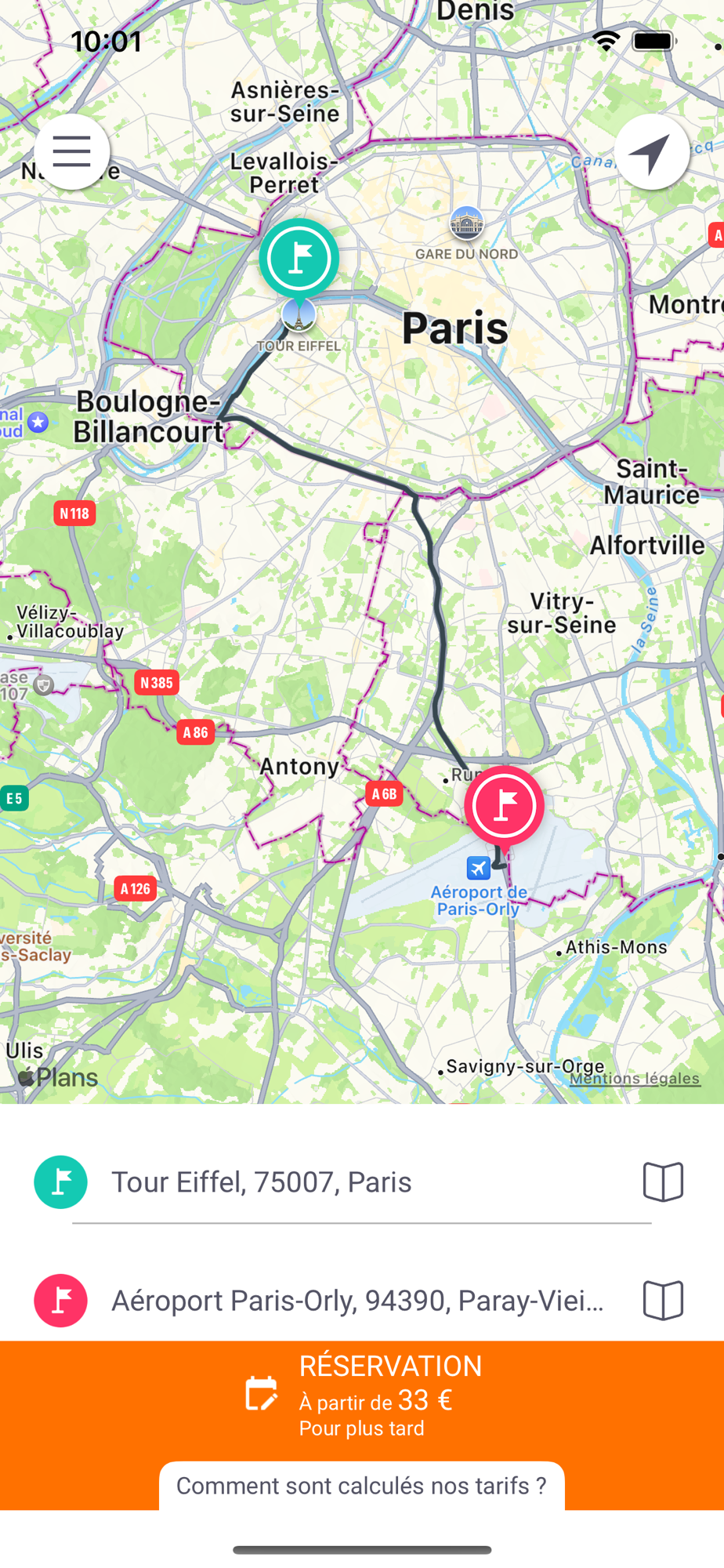Open address book for Aéroport Paris-Orly field

[663, 1301]
